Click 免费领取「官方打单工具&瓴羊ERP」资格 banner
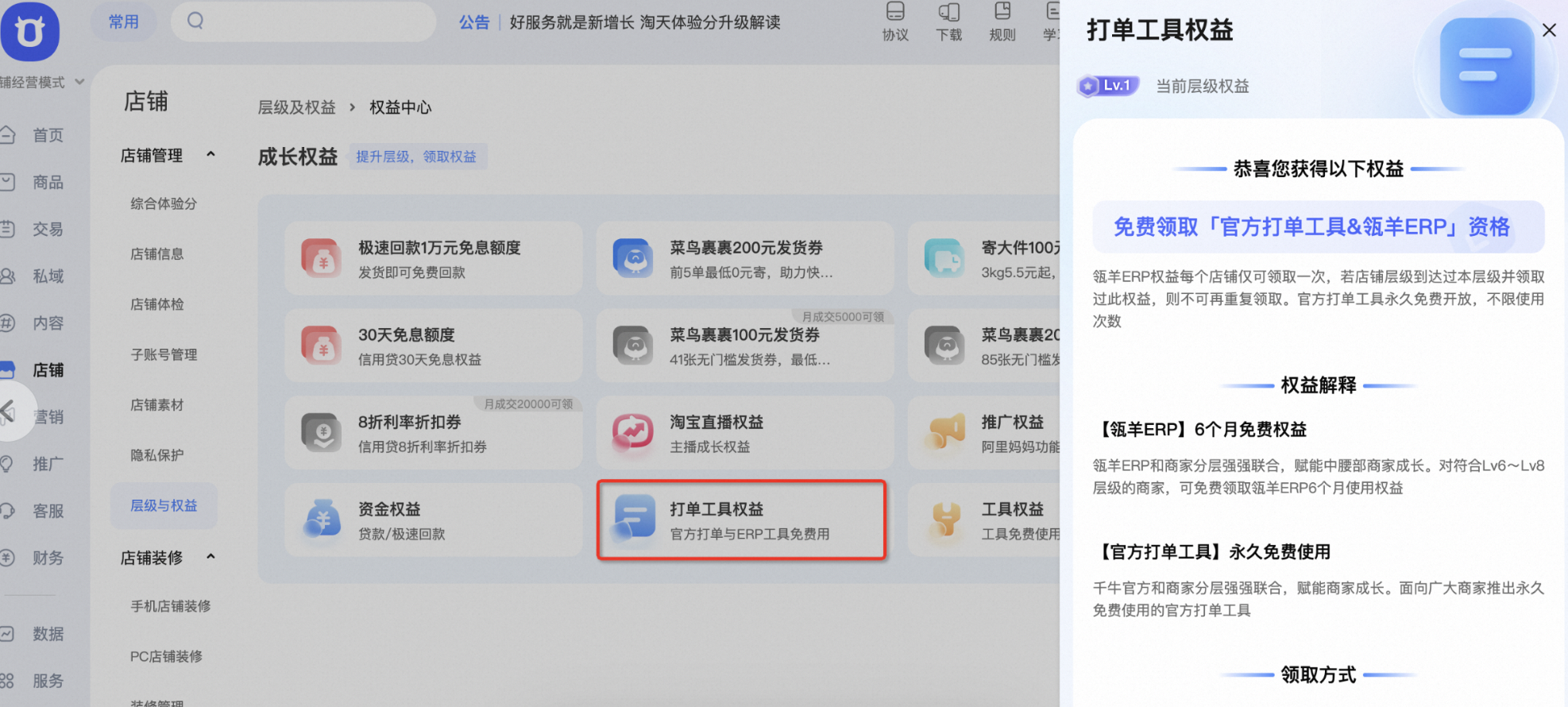This screenshot has width=1568, height=707. pyautogui.click(x=1319, y=227)
